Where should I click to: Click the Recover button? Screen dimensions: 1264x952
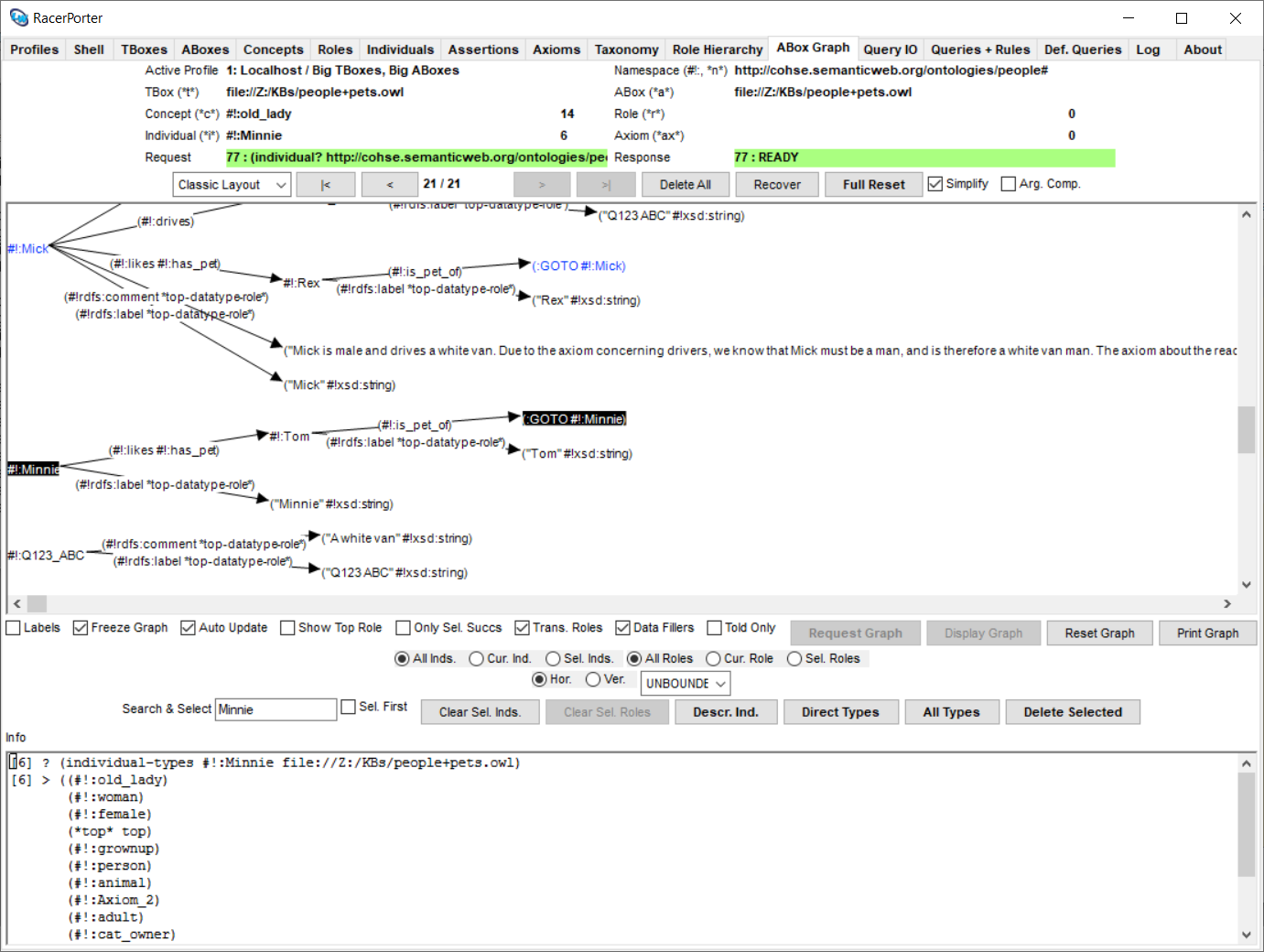[777, 185]
